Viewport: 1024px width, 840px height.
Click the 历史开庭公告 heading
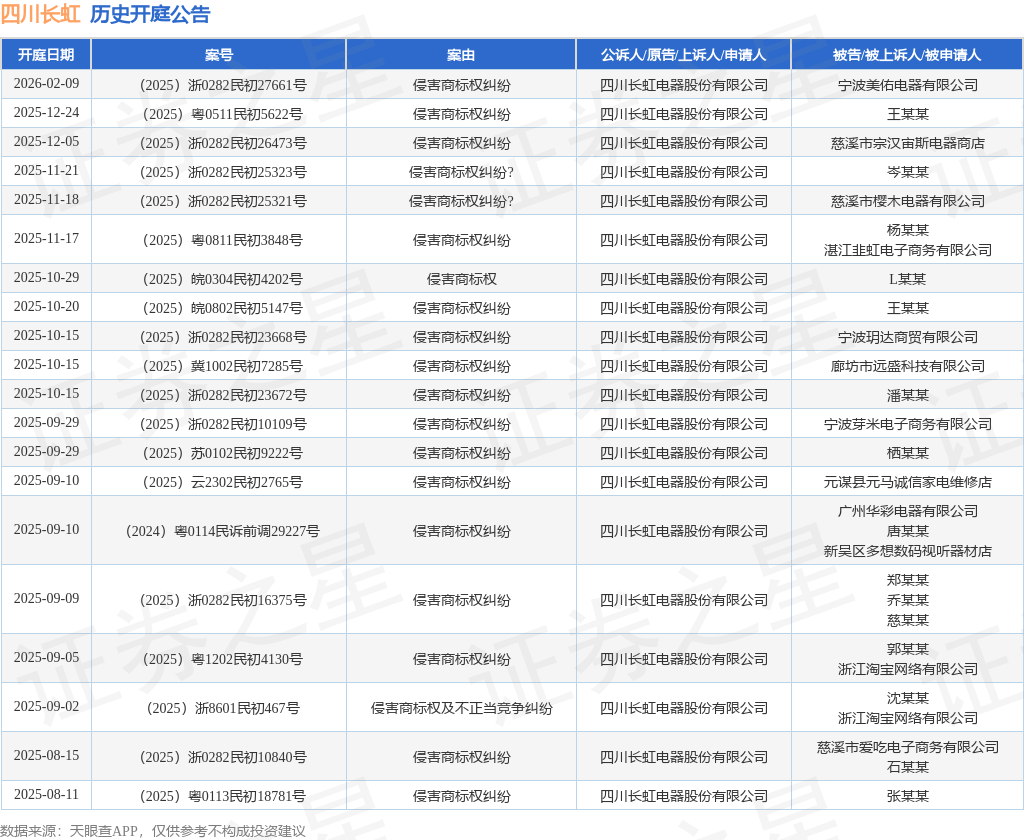point(150,14)
